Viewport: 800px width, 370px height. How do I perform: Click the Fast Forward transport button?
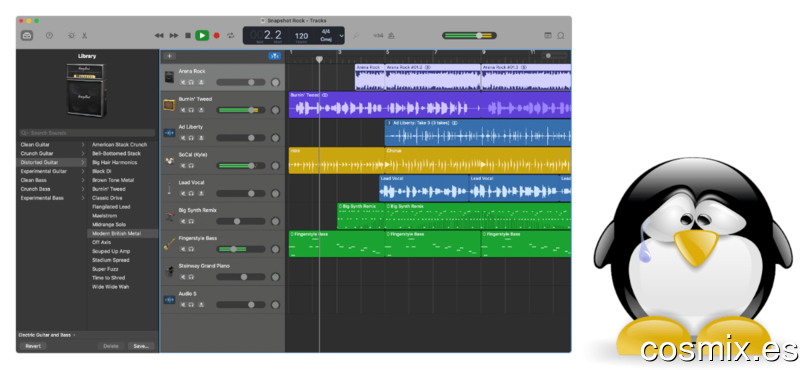click(x=174, y=36)
